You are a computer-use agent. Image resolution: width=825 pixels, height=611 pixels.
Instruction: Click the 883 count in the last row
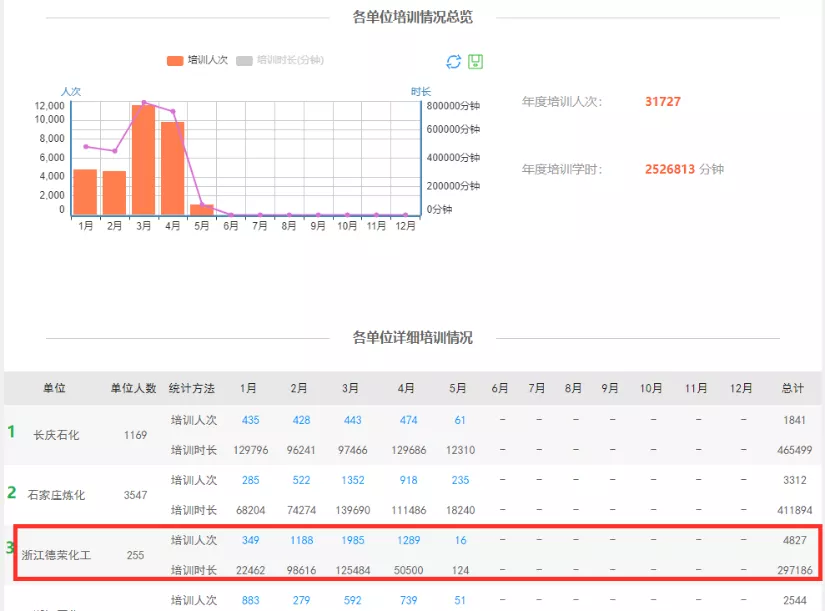250,600
